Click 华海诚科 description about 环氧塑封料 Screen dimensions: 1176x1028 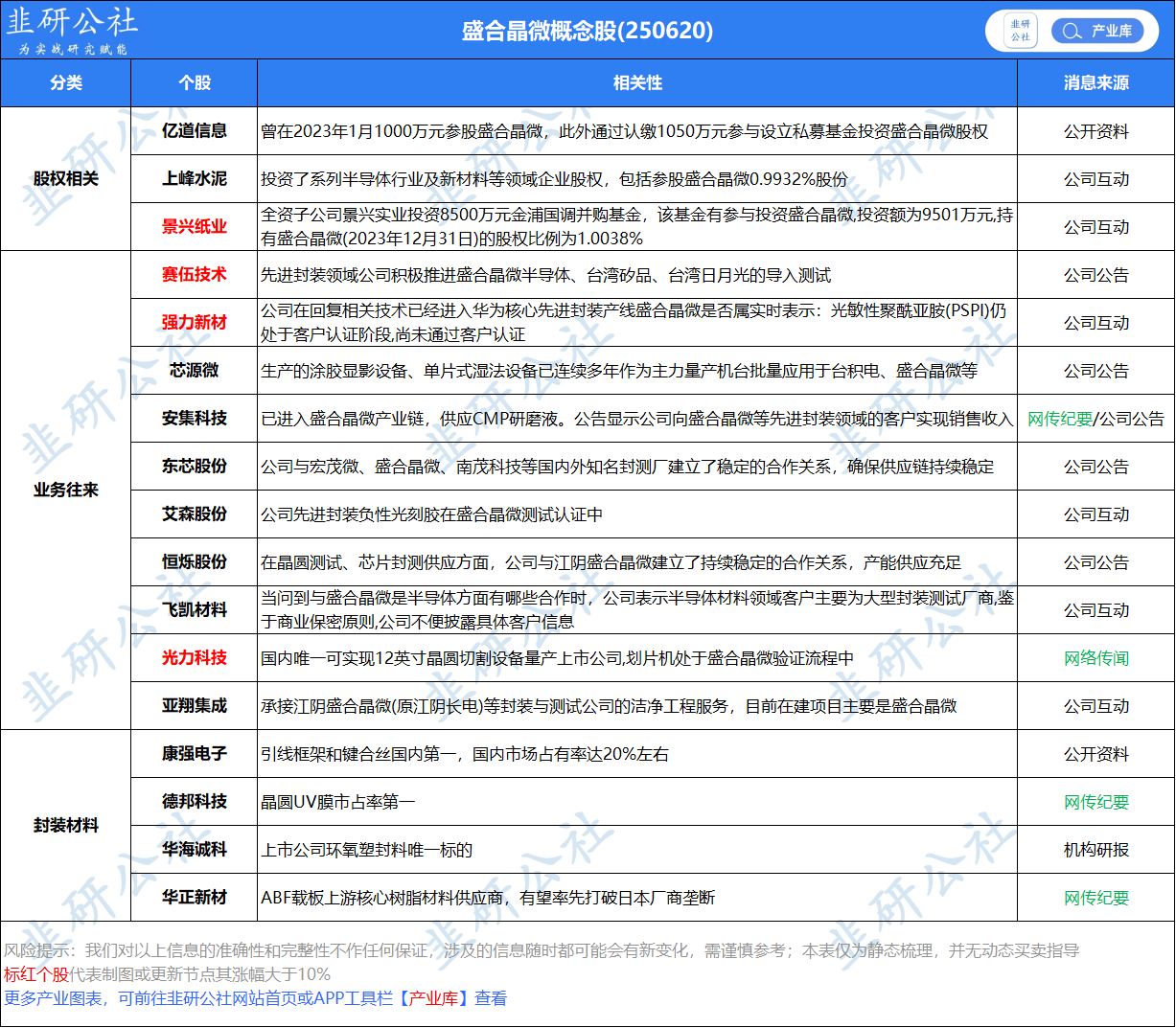pos(366,850)
